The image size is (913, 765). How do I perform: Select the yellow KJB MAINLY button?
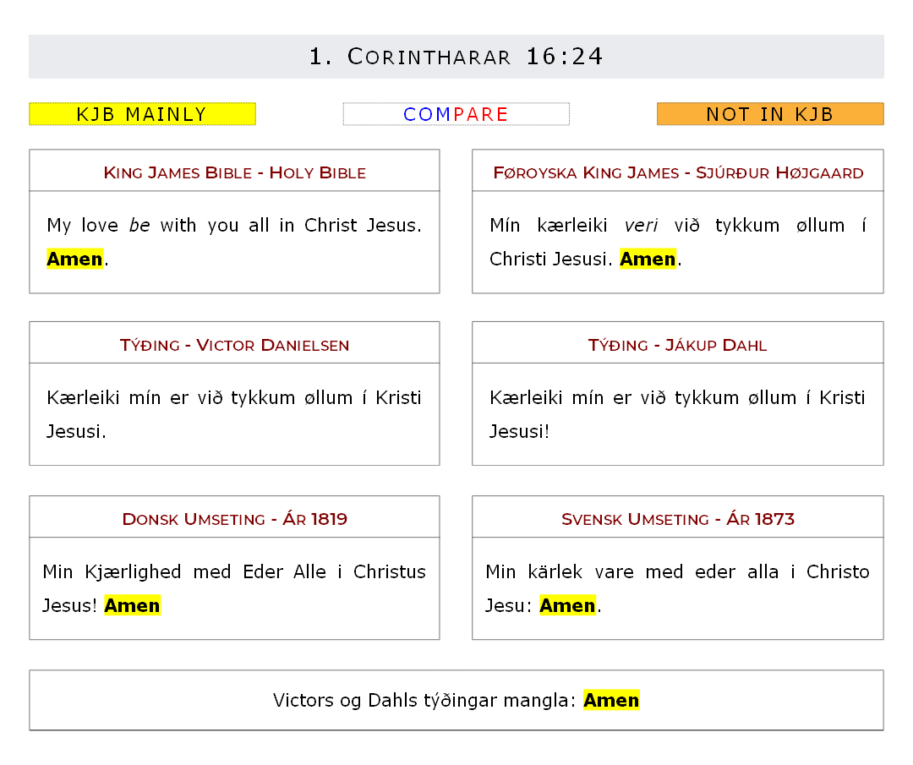pos(142,114)
